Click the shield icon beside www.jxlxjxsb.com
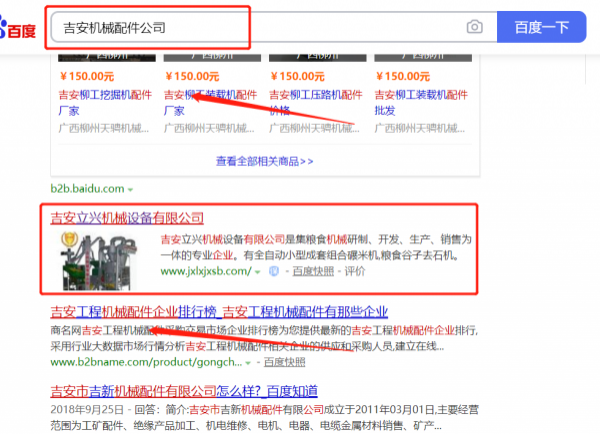The width and height of the screenshot is (600, 434). click(273, 272)
